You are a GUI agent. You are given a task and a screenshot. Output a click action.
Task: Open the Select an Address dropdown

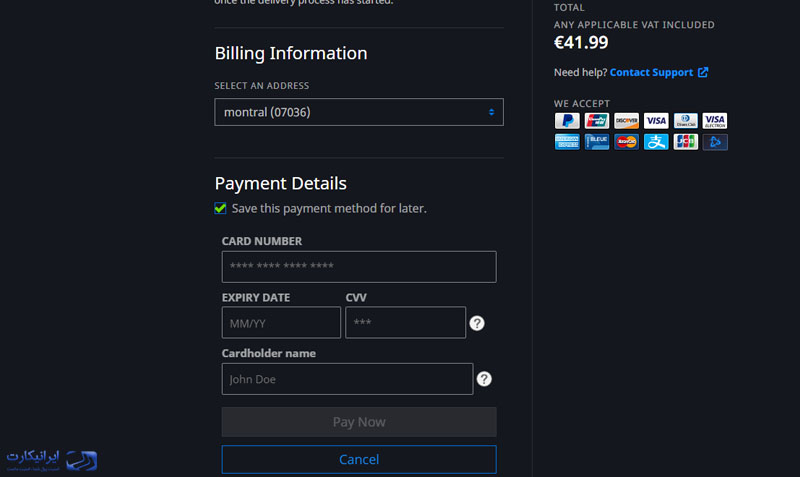(x=359, y=112)
